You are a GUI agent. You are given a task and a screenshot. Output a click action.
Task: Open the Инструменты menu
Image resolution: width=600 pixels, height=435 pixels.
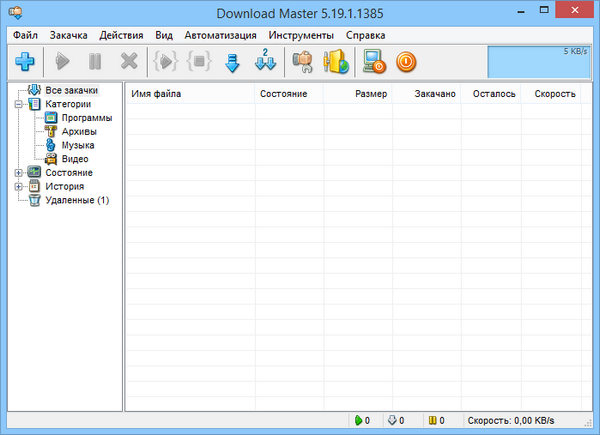(x=300, y=34)
